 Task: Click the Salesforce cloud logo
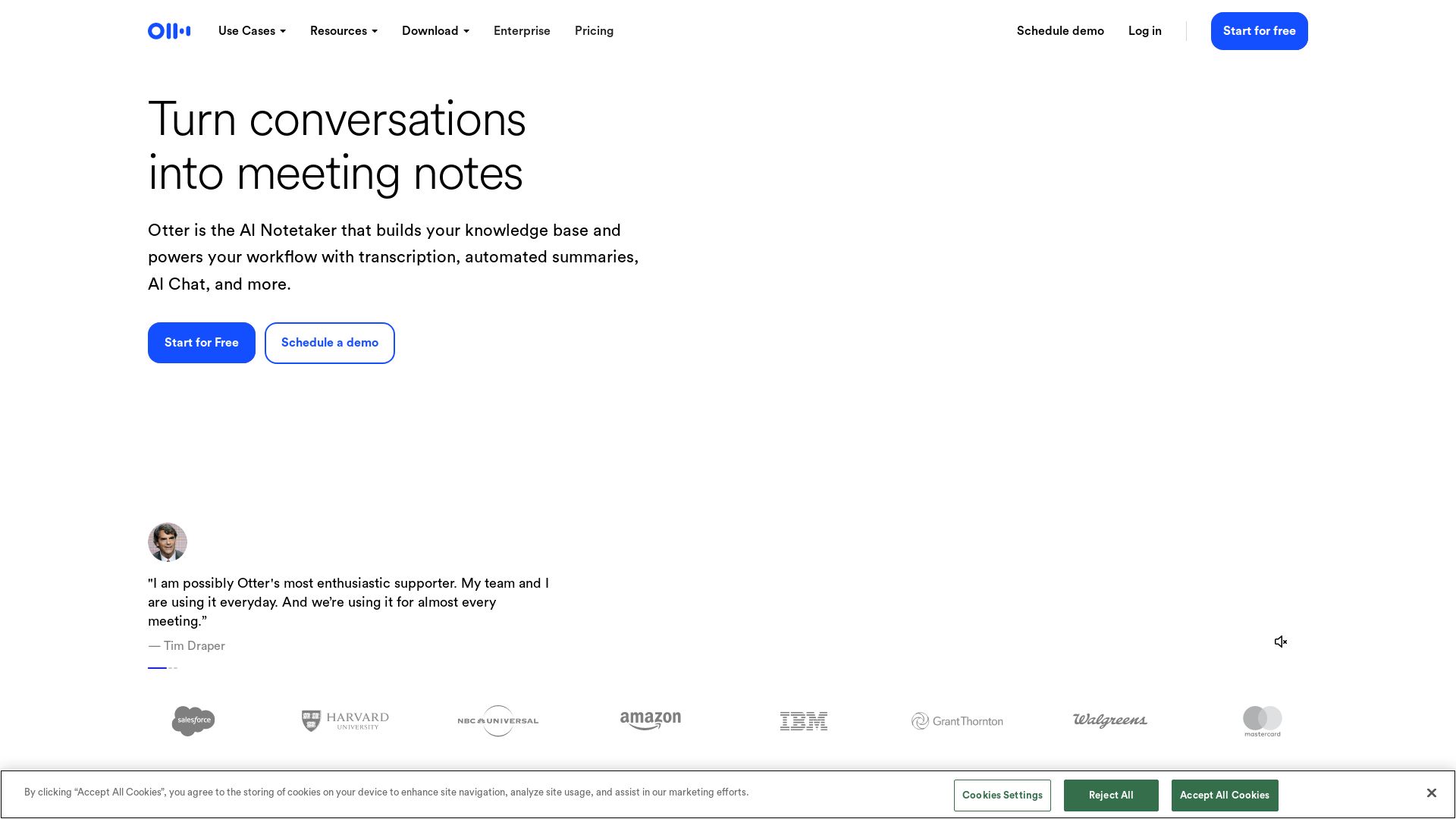coord(193,720)
